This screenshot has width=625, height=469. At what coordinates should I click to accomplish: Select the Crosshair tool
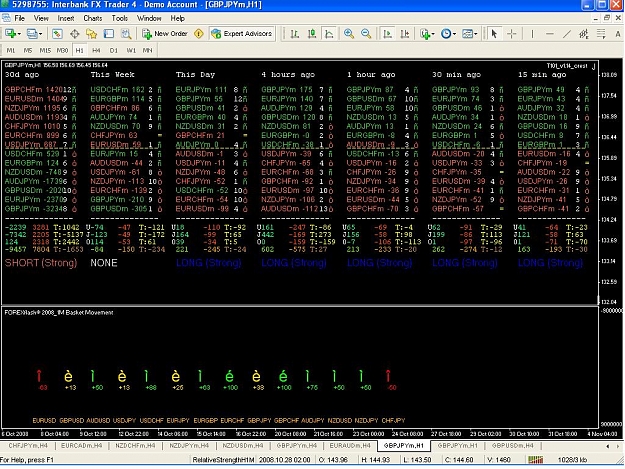coord(511,34)
